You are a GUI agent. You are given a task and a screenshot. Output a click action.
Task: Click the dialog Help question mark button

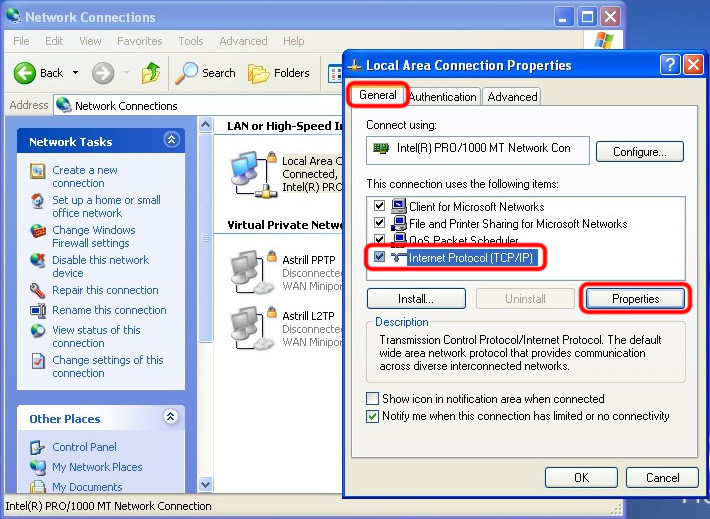pyautogui.click(x=670, y=65)
